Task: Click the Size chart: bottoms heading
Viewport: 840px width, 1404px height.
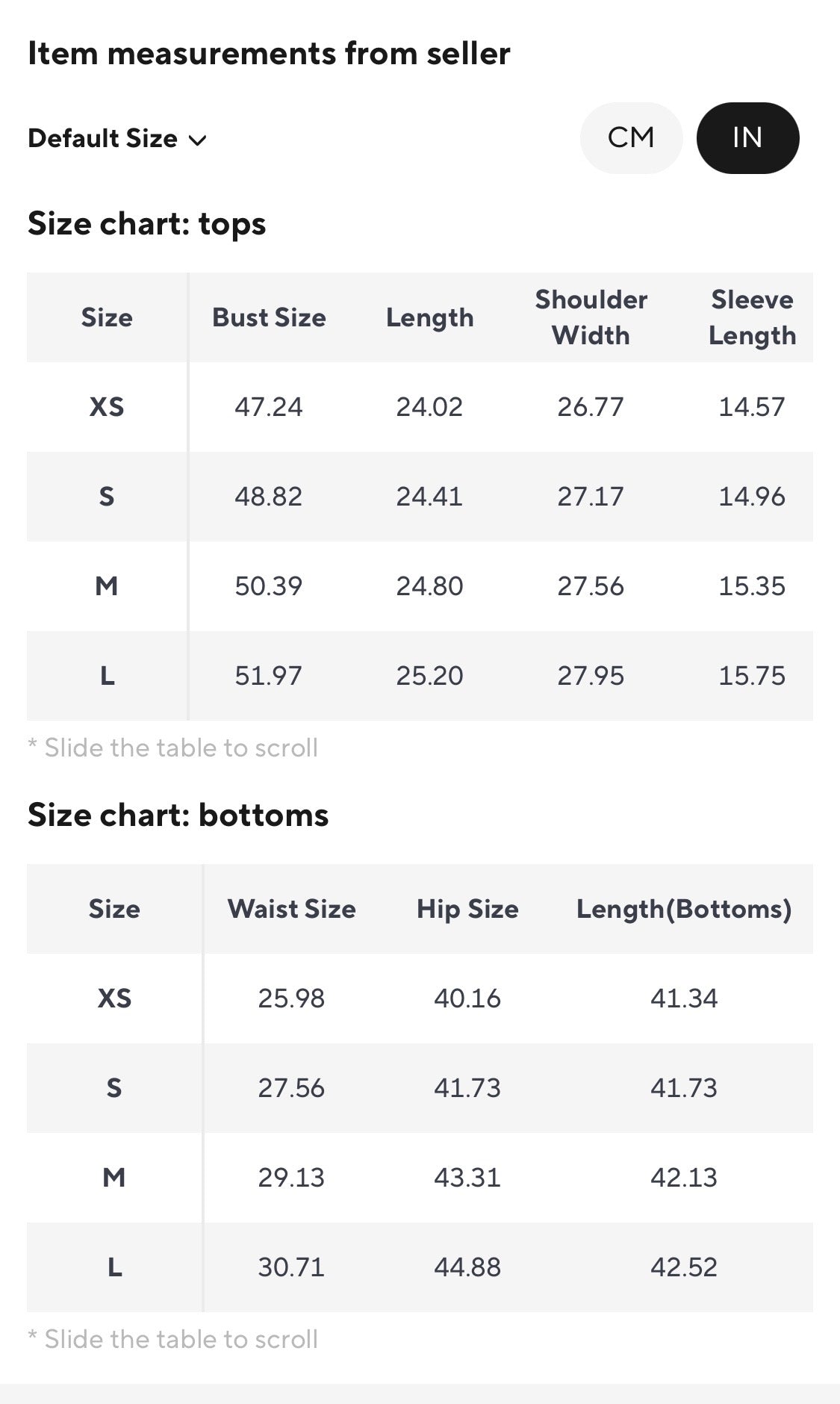Action: tap(178, 815)
